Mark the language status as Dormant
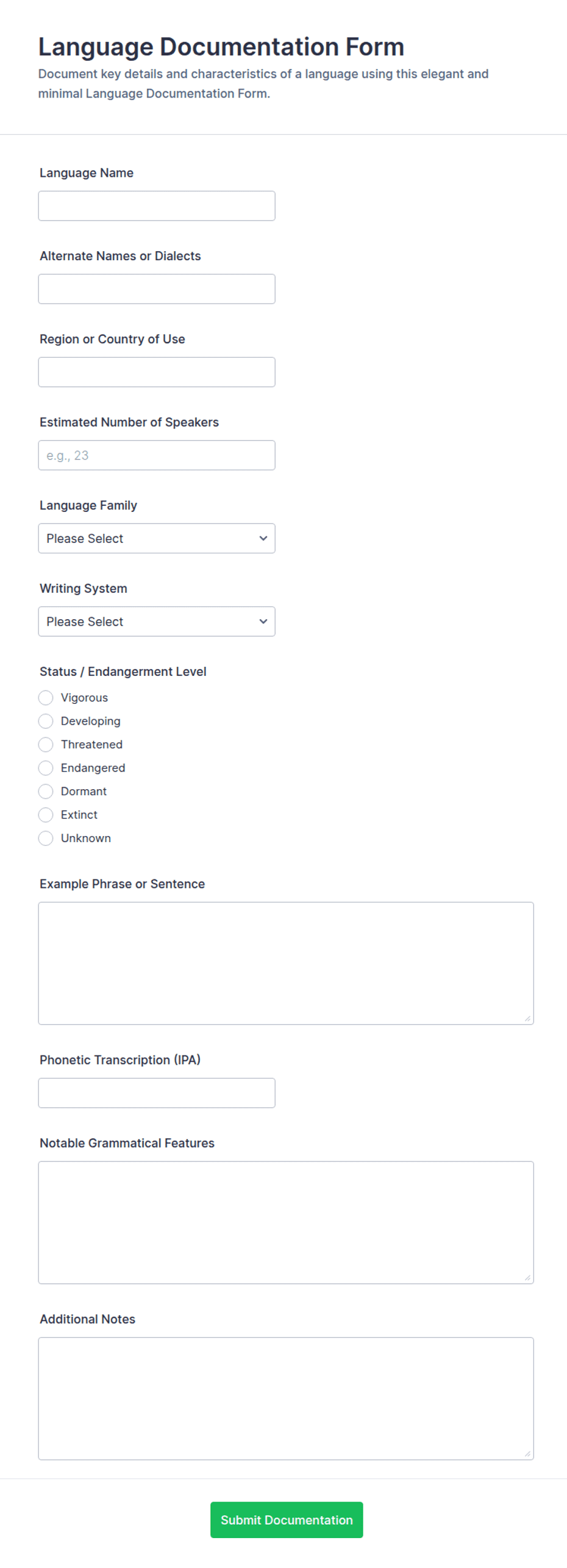This screenshot has height=1568, width=567. 46,792
